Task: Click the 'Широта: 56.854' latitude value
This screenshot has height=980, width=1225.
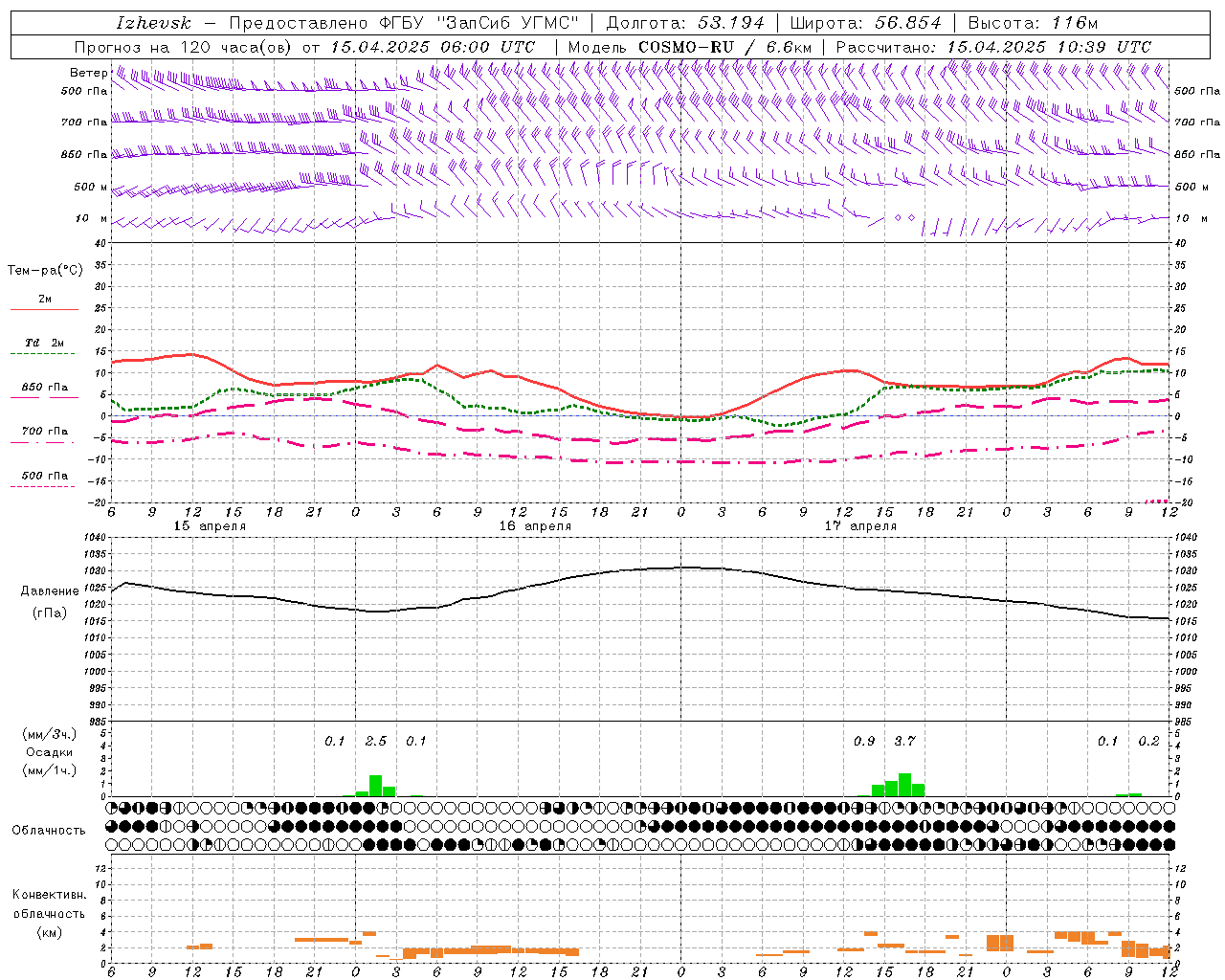Action: click(865, 23)
